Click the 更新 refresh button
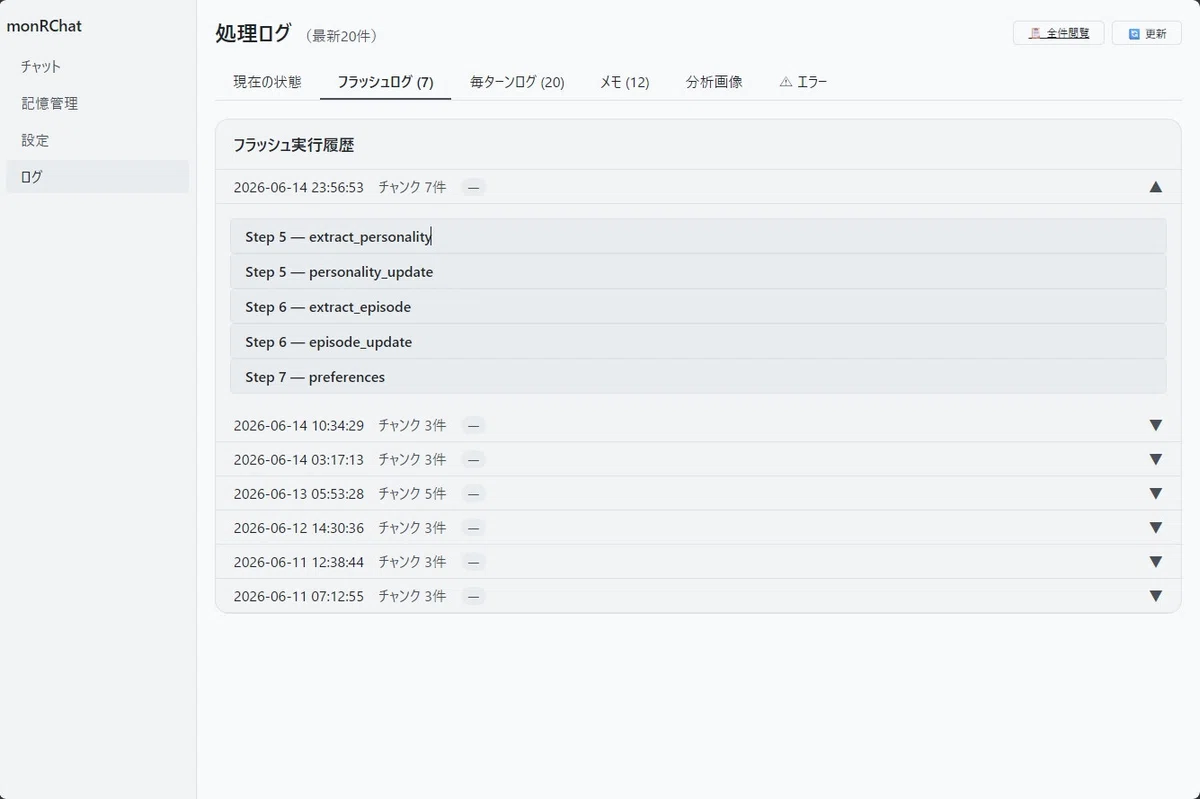The height and width of the screenshot is (799, 1200). 1146,33
